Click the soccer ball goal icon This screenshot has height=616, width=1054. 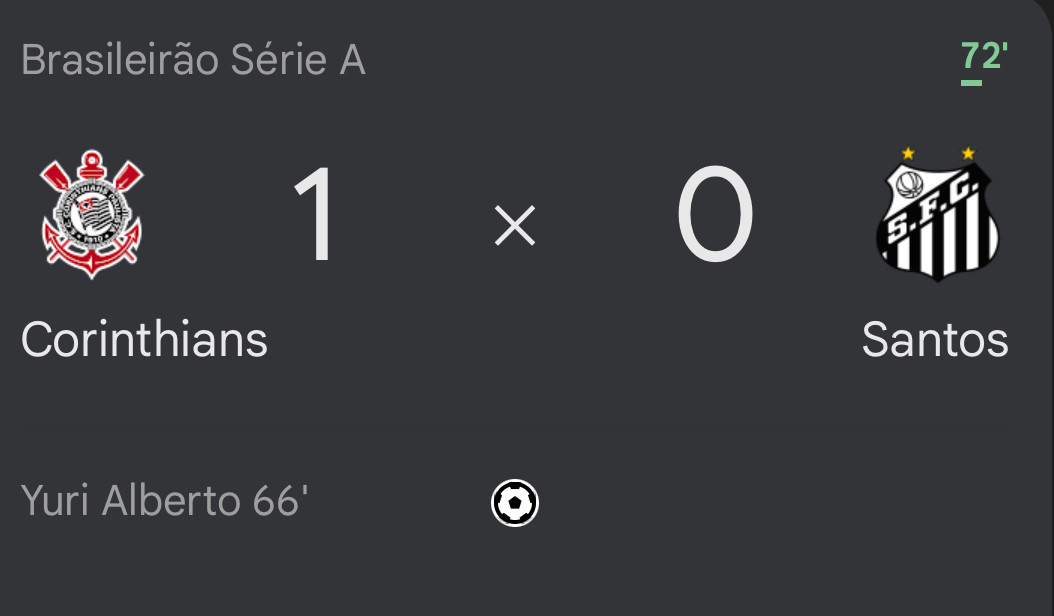[515, 502]
